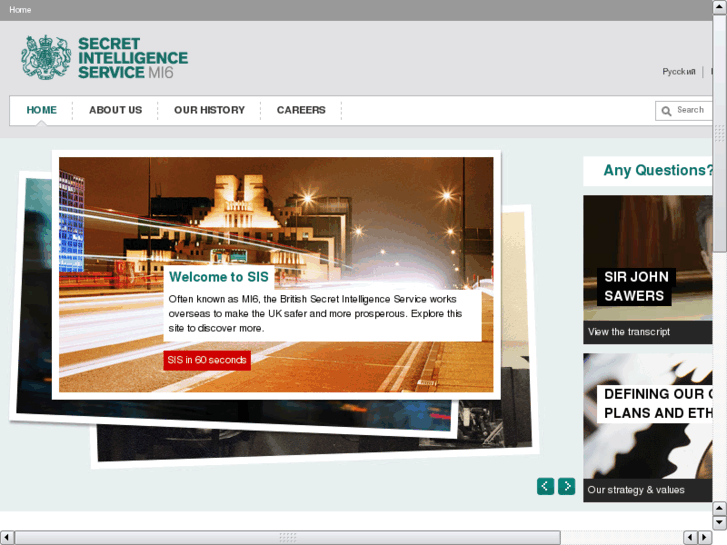Switch language to Русский
This screenshot has width=727, height=545.
click(x=679, y=71)
